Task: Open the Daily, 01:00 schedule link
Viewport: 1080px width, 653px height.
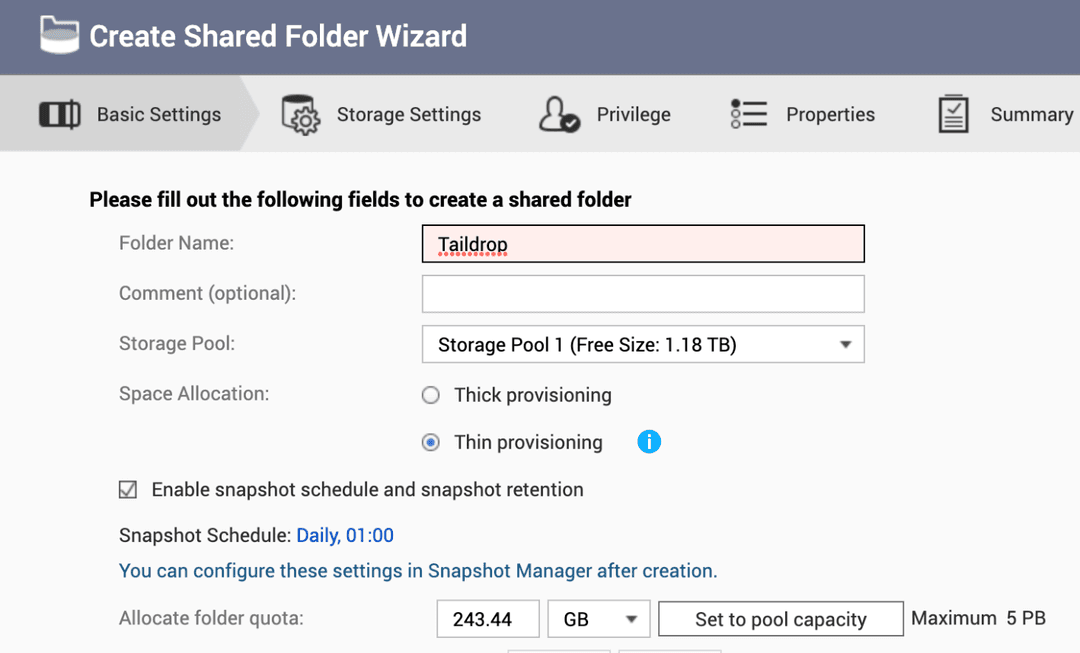Action: tap(344, 535)
